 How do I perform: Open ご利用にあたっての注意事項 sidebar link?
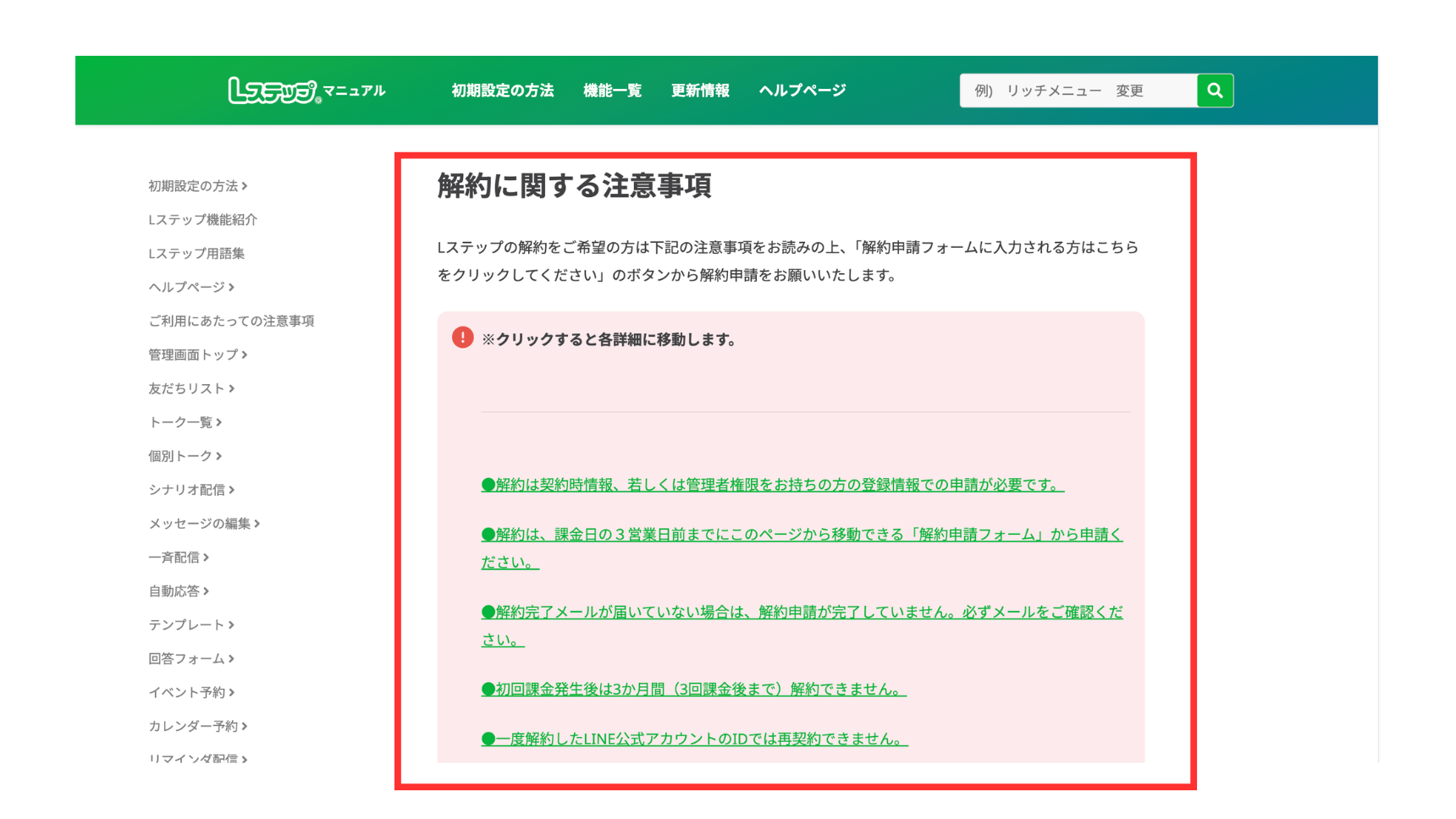[231, 322]
